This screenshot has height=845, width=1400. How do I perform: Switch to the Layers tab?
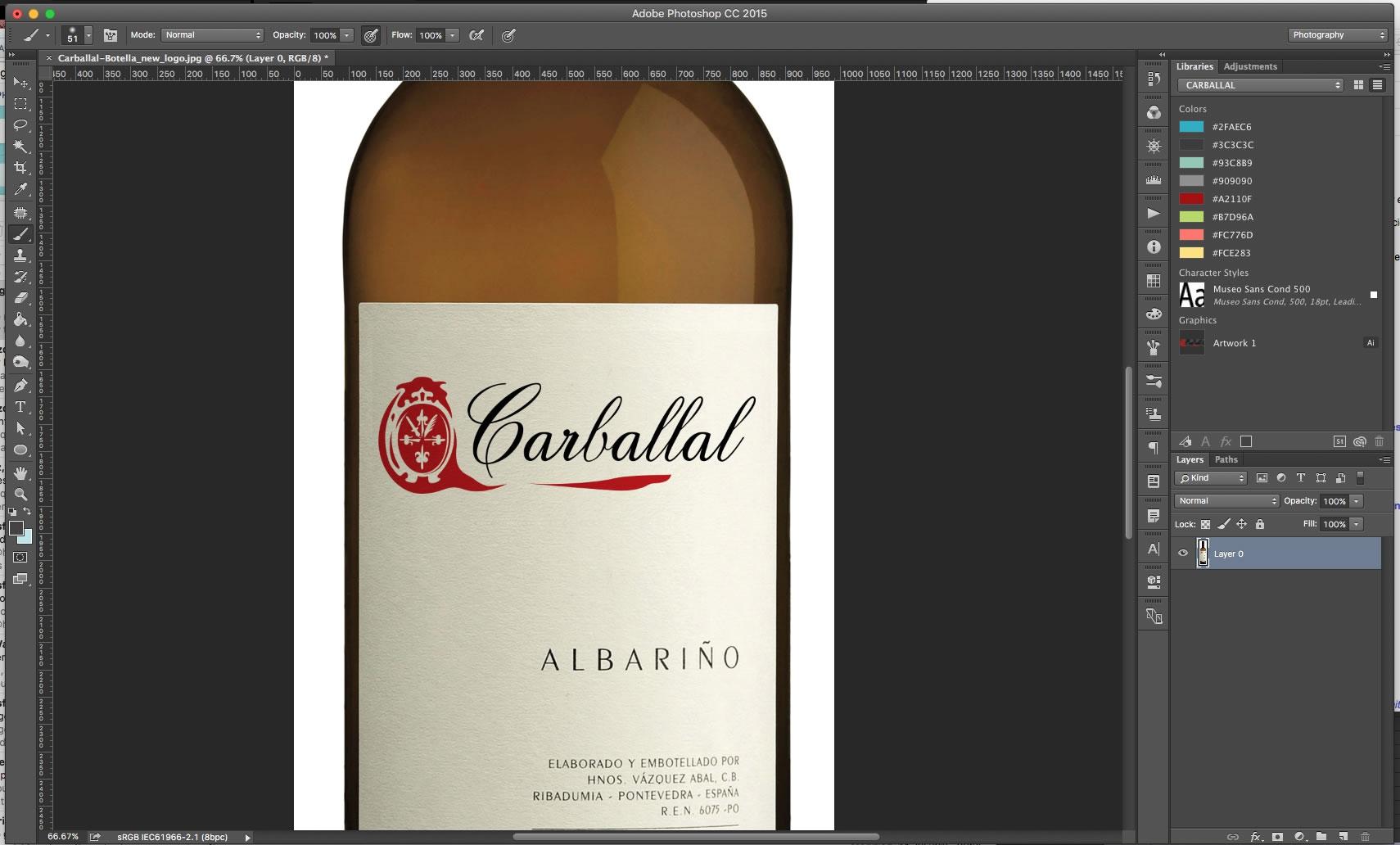pos(1190,459)
